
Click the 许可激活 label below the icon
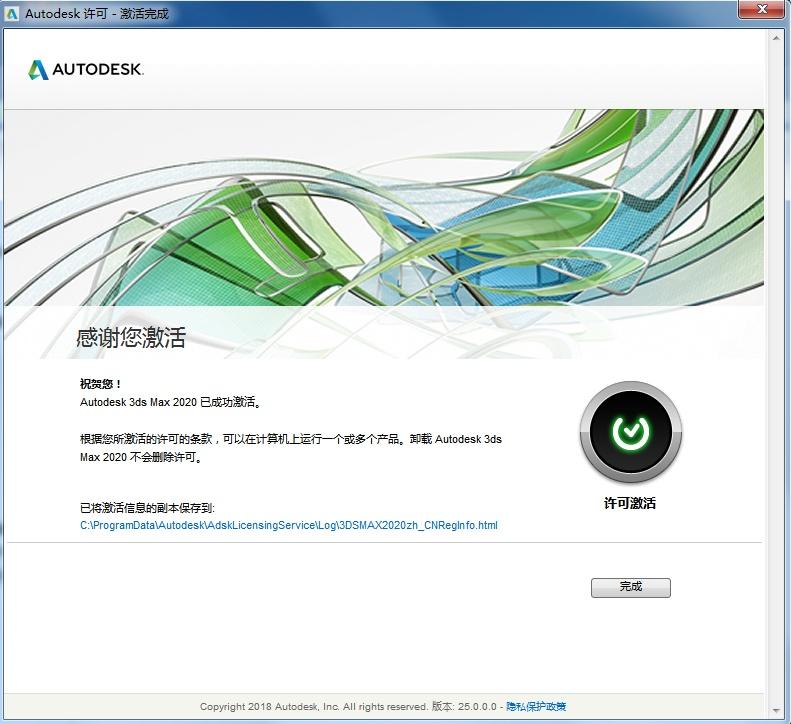pos(630,503)
